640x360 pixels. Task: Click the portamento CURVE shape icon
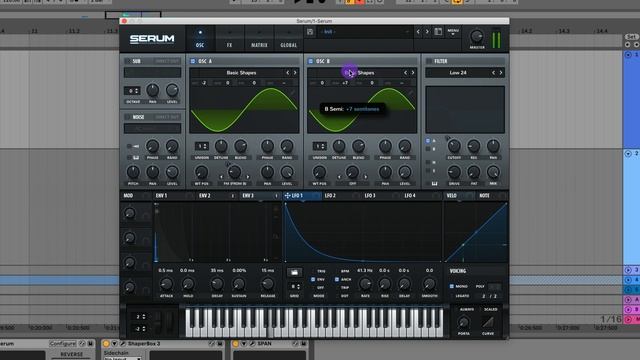click(x=488, y=322)
